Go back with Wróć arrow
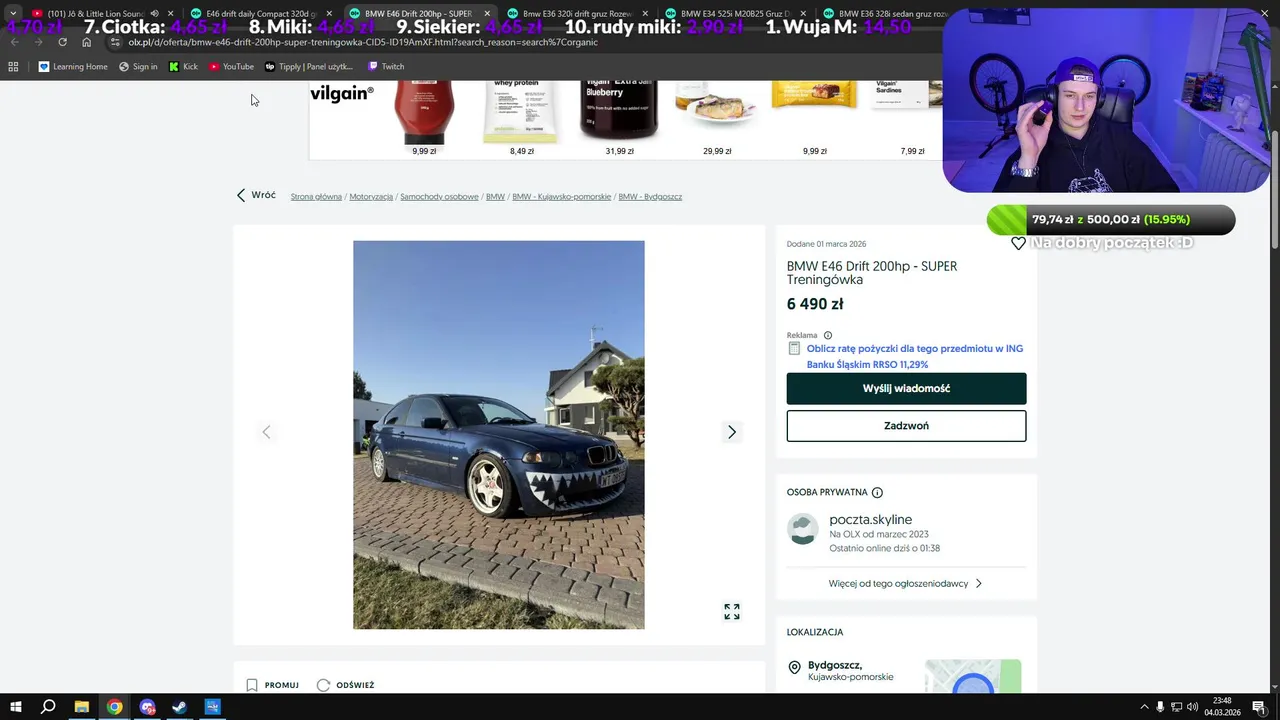The height and width of the screenshot is (720, 1280). [x=256, y=195]
